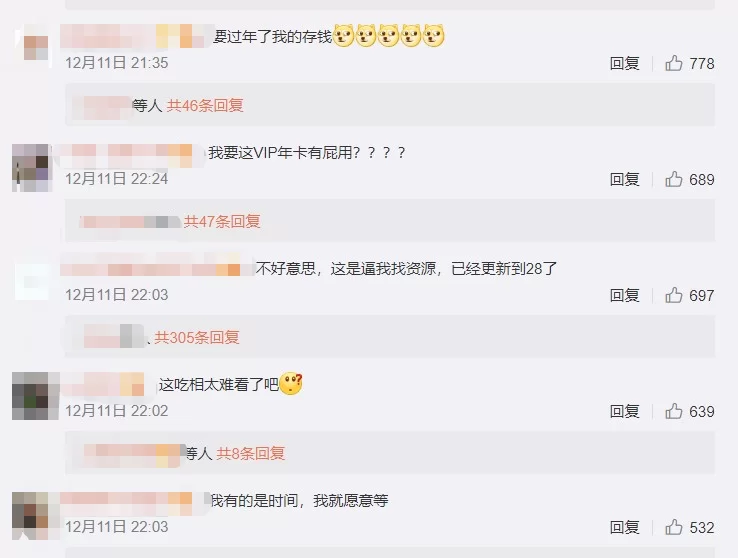This screenshot has height=558, width=738.
Task: Open avatar of the 22:24 commenter
Action: point(31,167)
